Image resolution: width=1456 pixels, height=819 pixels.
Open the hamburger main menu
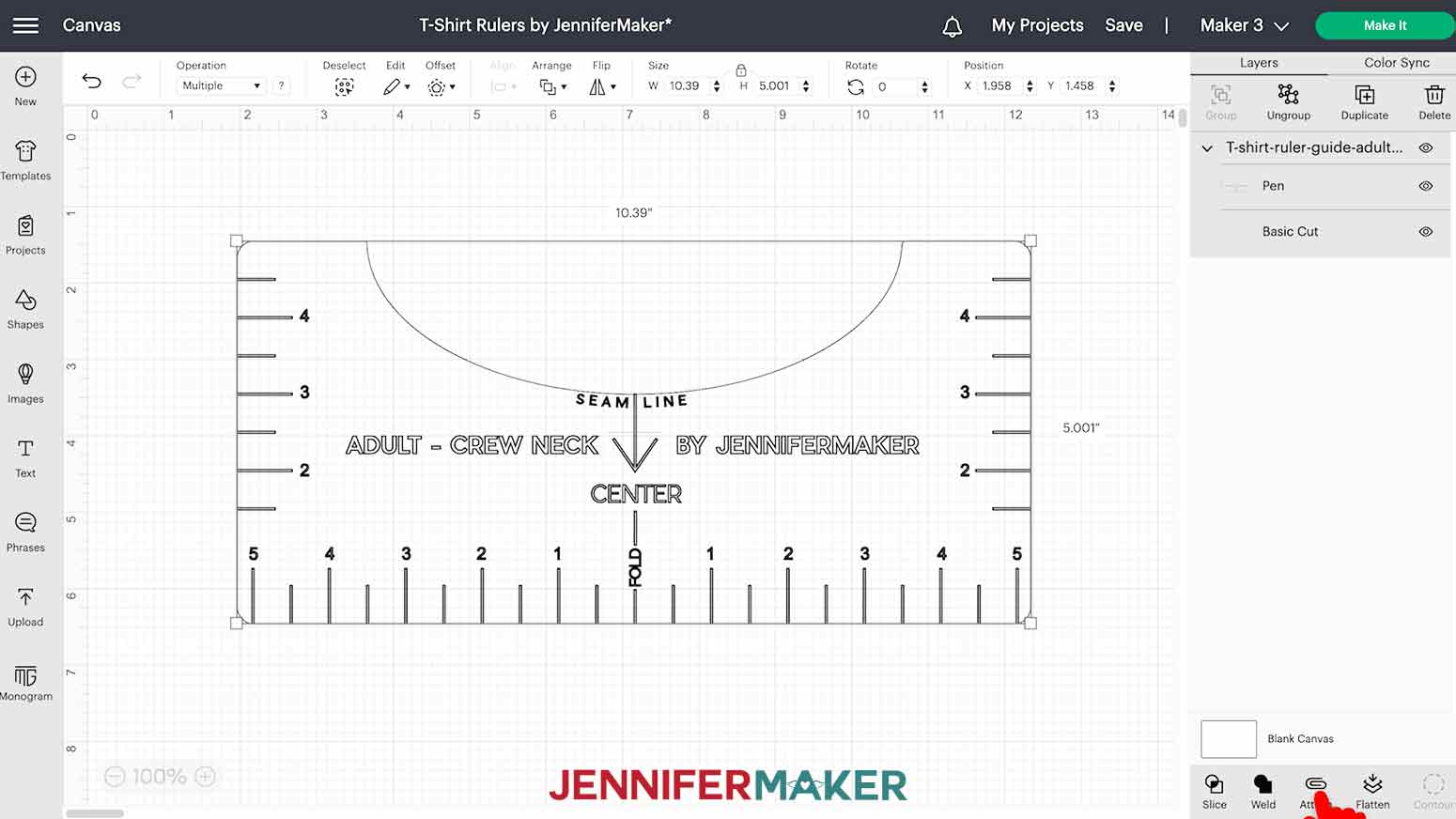coord(26,25)
